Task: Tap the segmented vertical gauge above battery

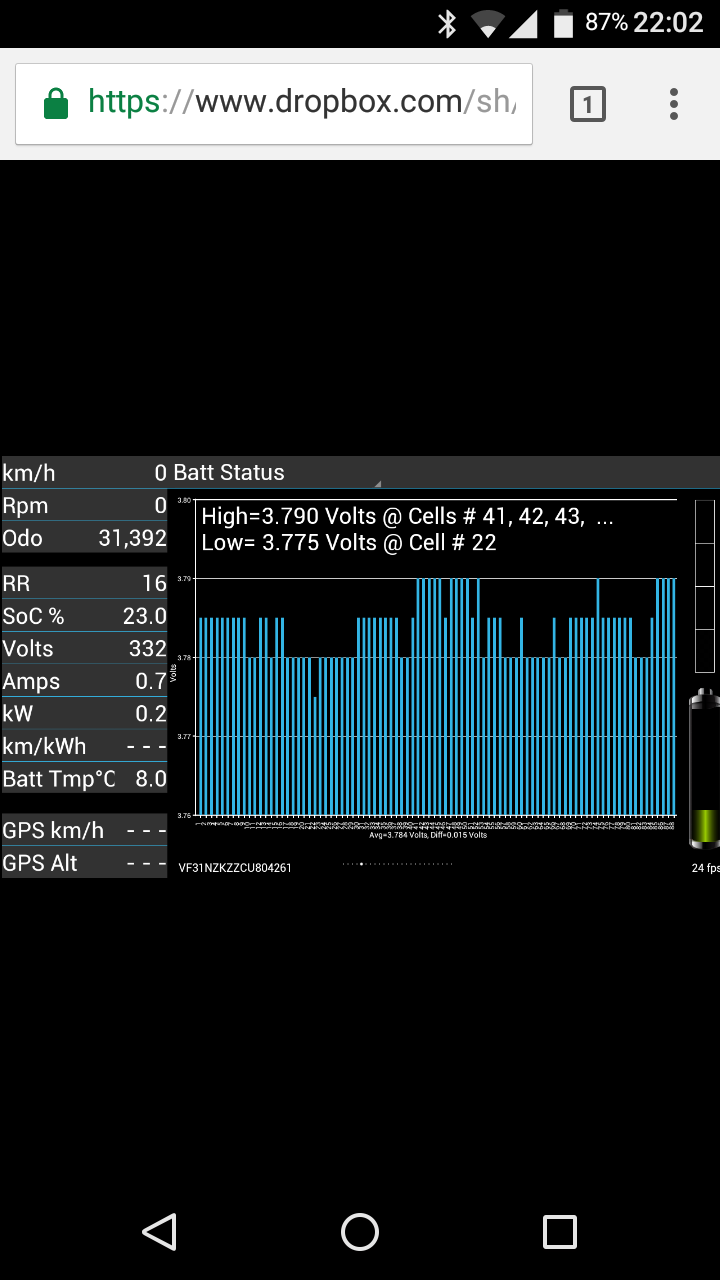Action: point(704,580)
